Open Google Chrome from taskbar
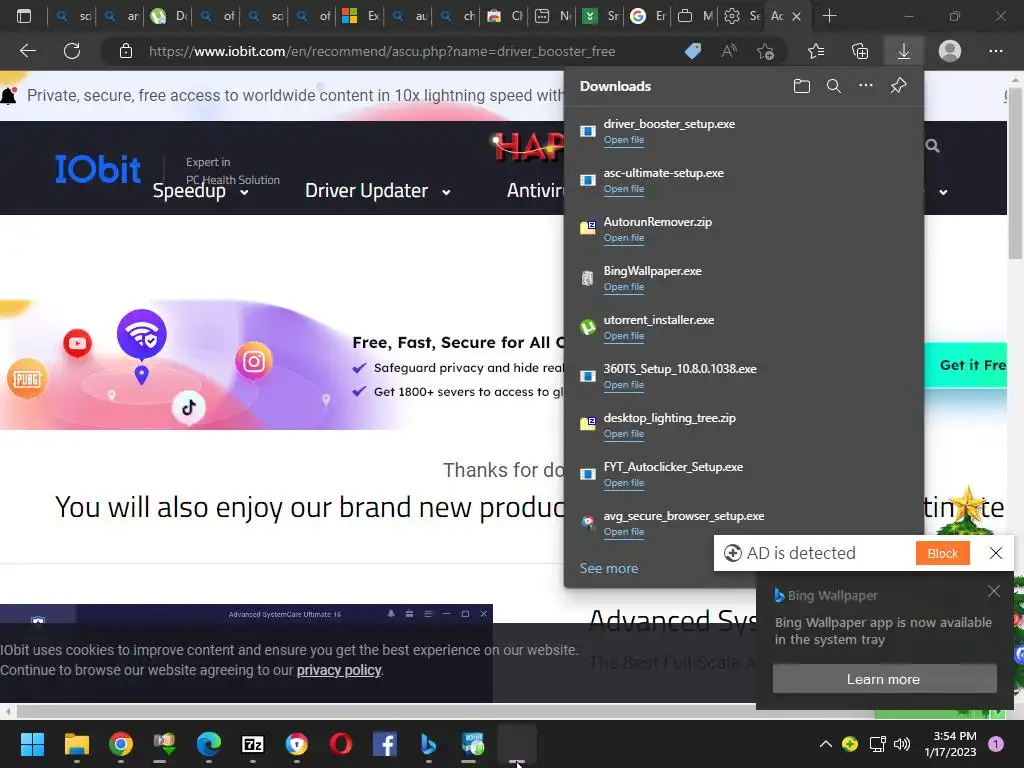The image size is (1024, 768). (x=121, y=744)
